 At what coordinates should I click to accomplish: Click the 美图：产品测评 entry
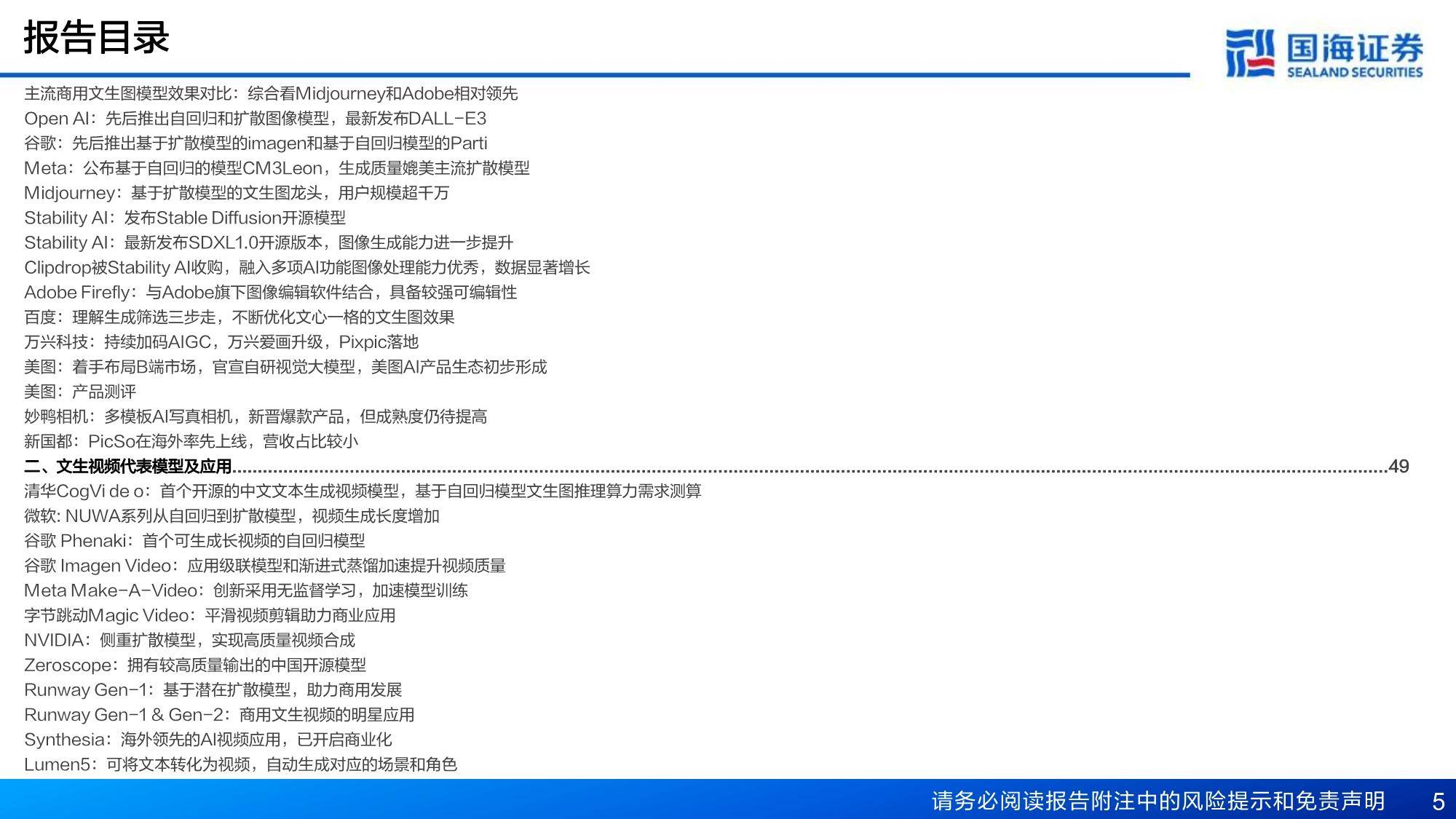(x=80, y=392)
